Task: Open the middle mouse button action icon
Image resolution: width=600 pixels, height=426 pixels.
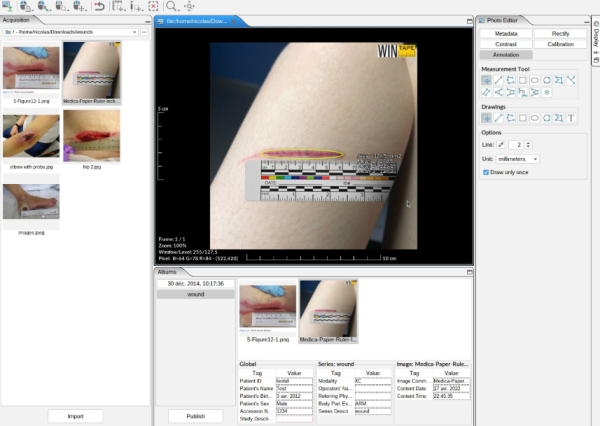Action: pos(44,6)
